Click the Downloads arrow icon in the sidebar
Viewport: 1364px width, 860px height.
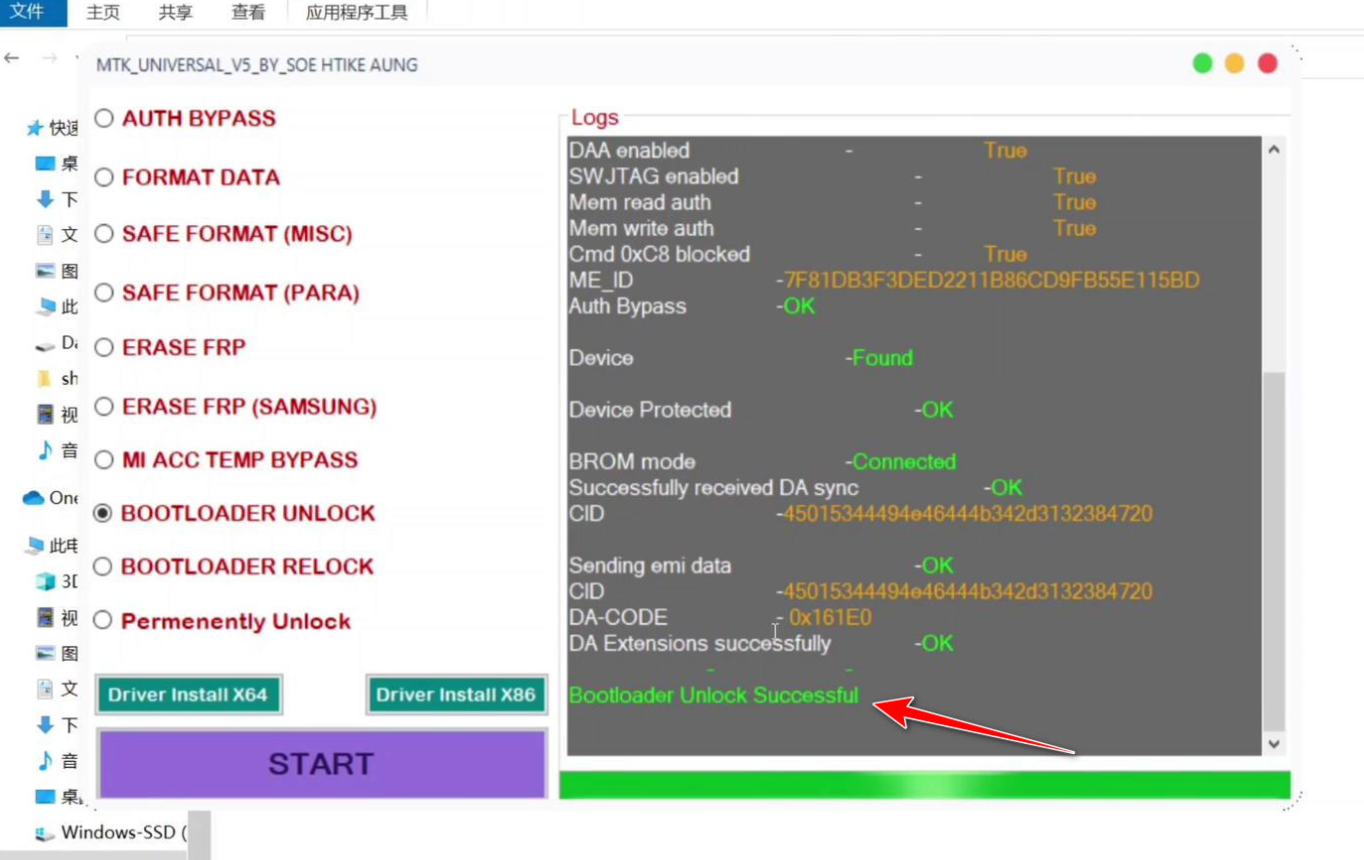pos(45,199)
